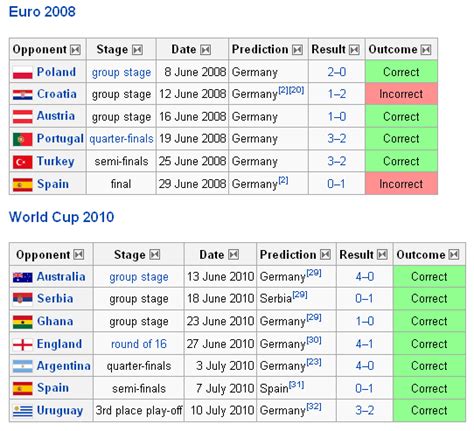This screenshot has width=474, height=431.
Task: Open the 2–0 result link for Poland
Action: 337,72
